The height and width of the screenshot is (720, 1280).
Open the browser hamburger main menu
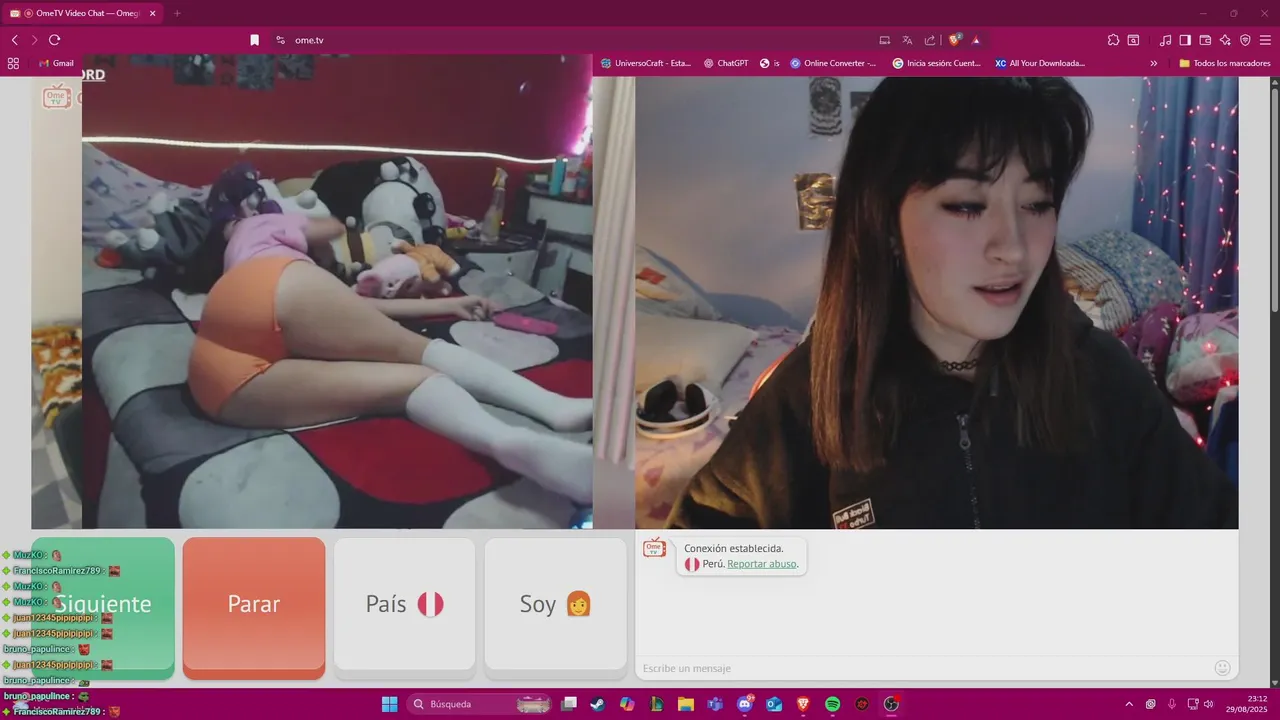coord(1265,40)
